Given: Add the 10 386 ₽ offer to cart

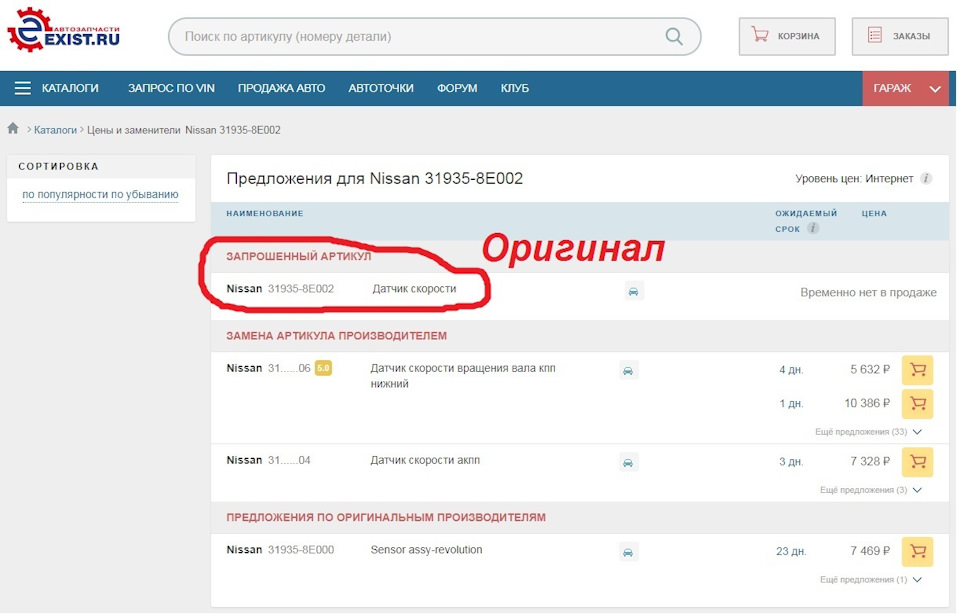Looking at the screenshot, I should (x=917, y=403).
